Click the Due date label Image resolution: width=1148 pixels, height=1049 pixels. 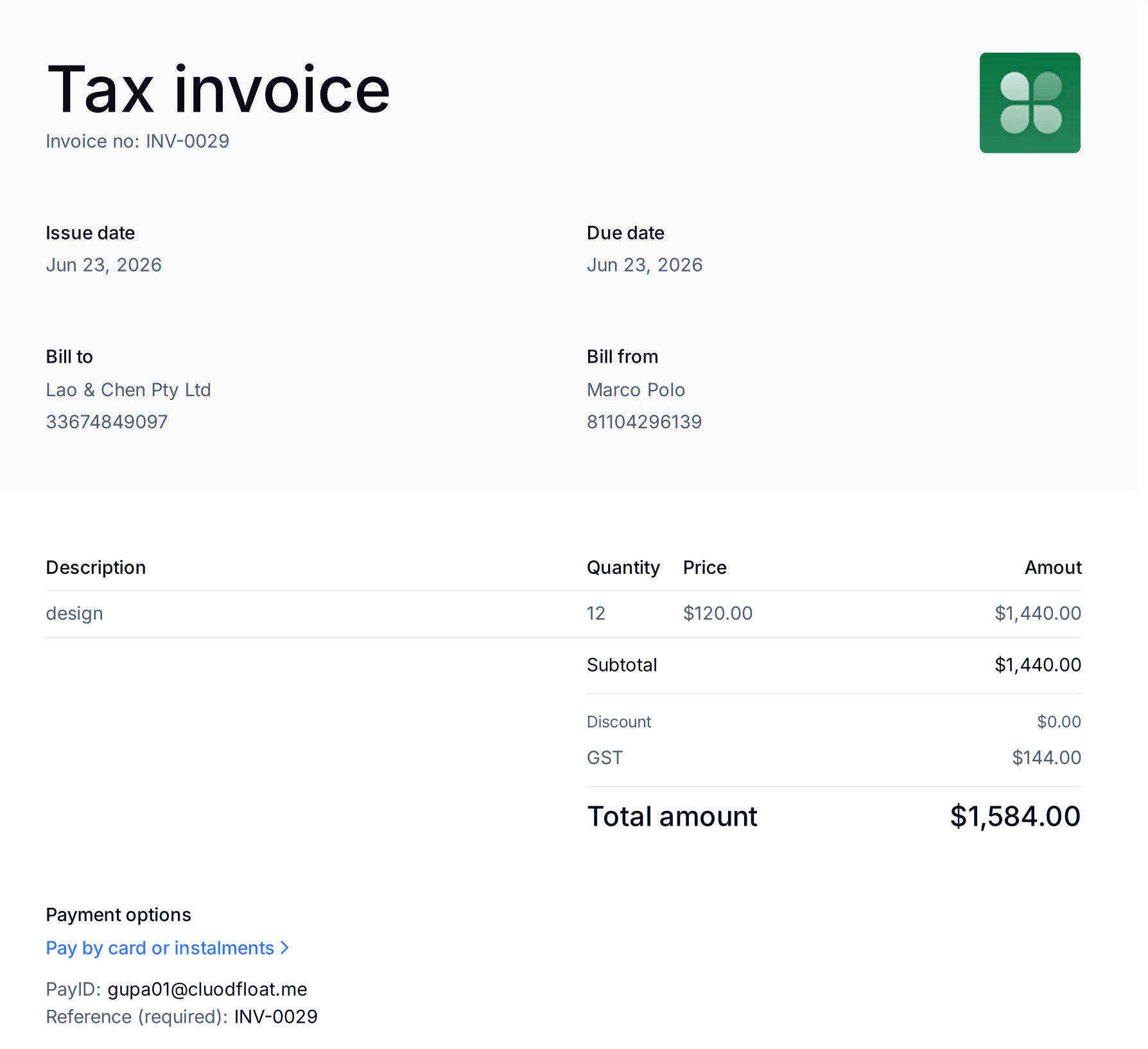coord(625,233)
